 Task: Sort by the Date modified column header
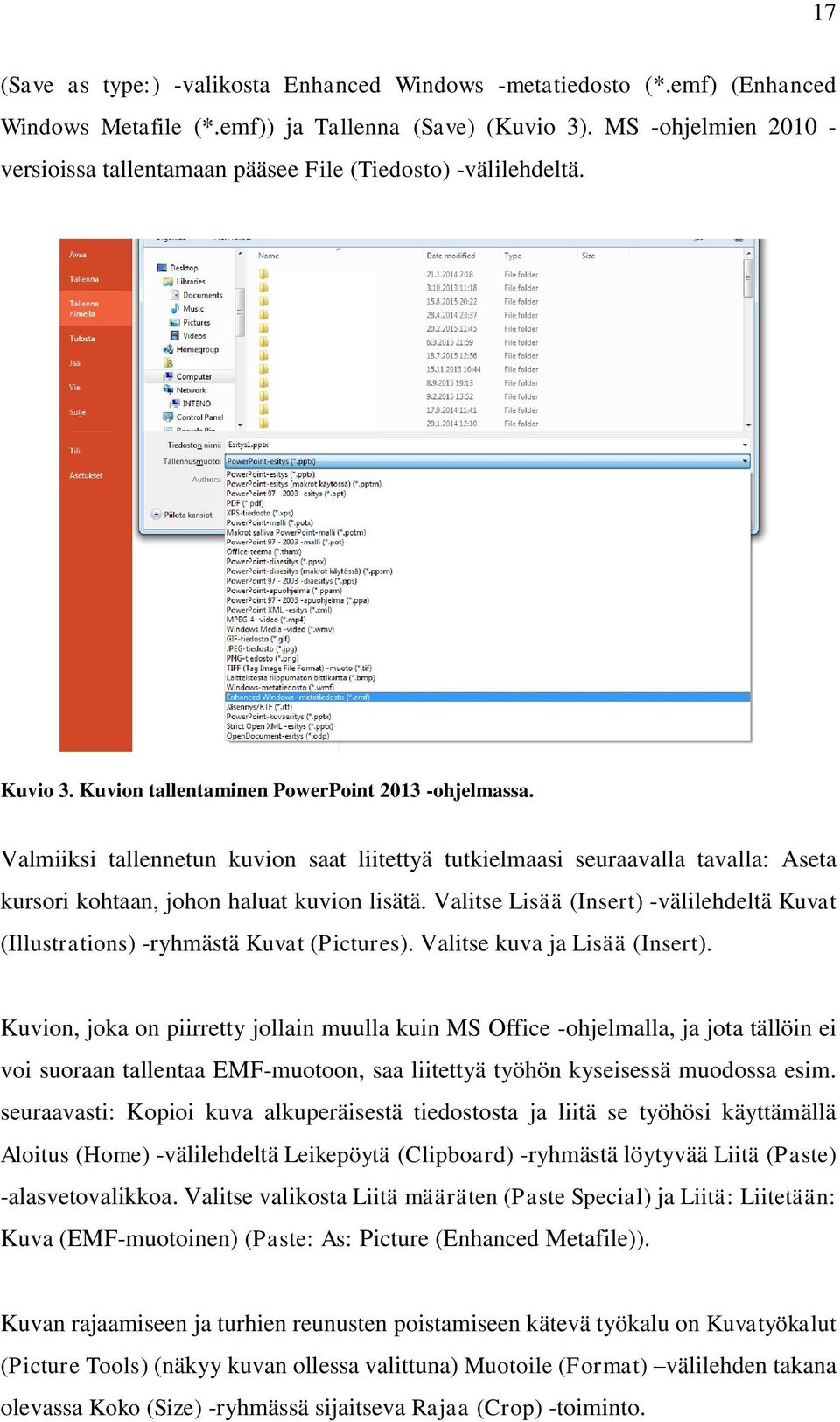(x=451, y=256)
